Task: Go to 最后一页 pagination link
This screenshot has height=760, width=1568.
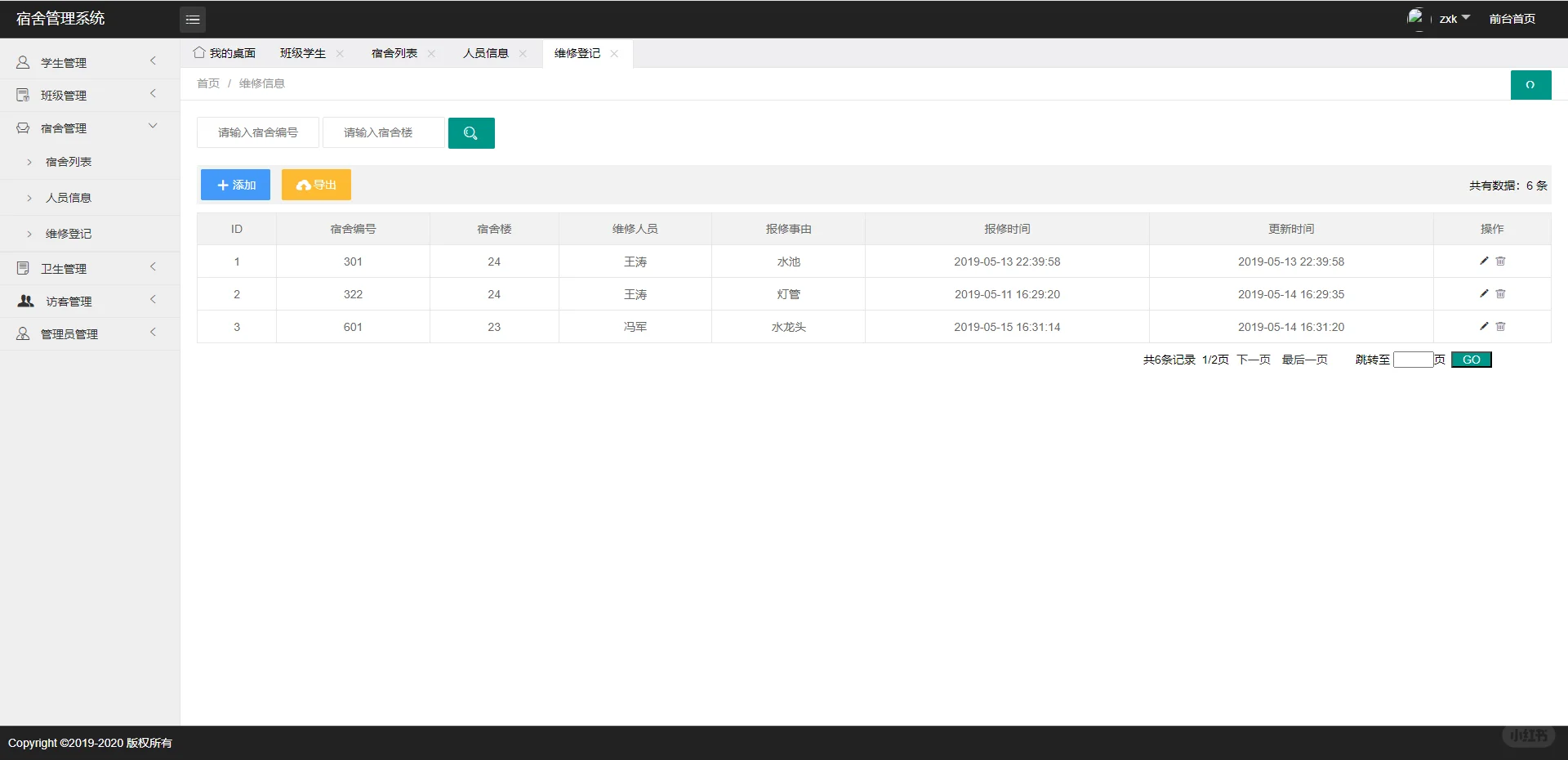Action: tap(1304, 359)
